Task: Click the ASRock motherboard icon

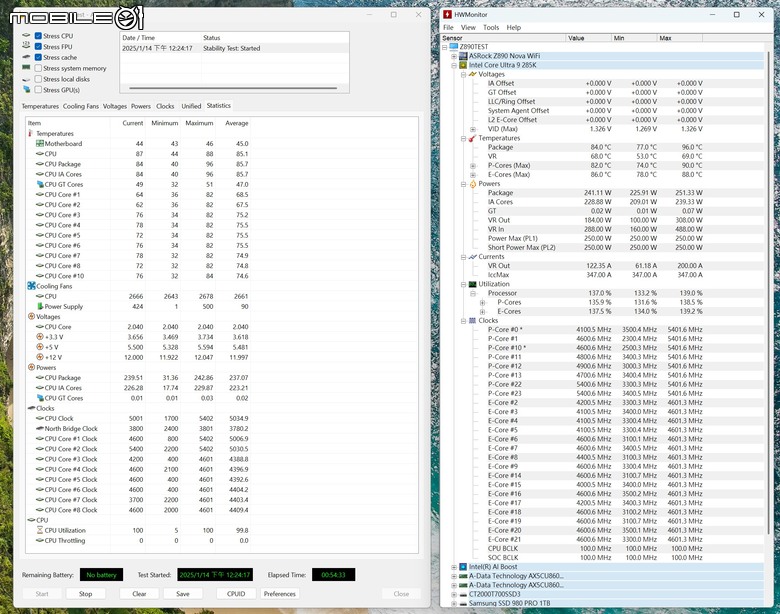Action: 463,56
